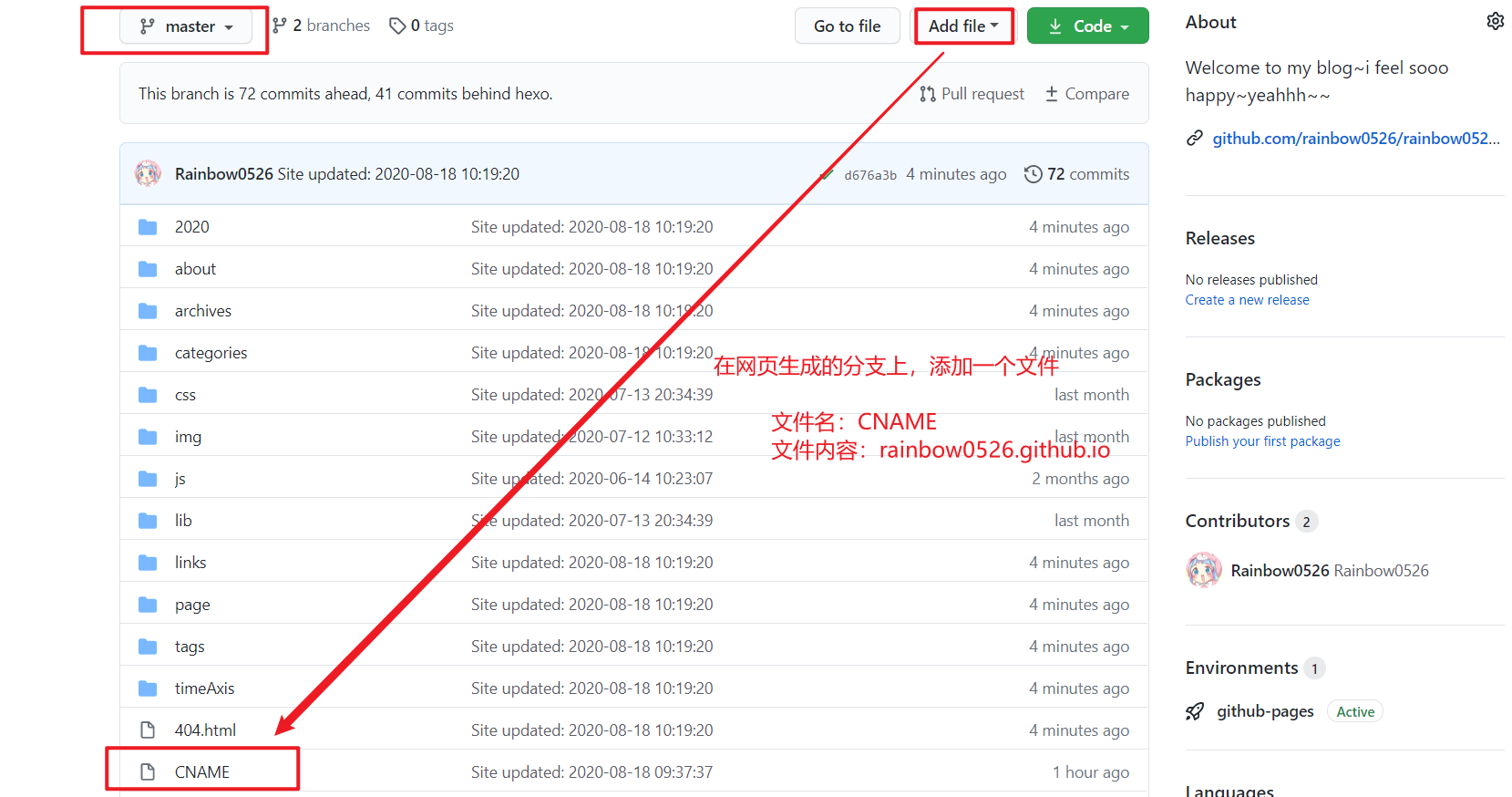Open the About settings gear icon
The image size is (1512, 797).
point(1495,21)
